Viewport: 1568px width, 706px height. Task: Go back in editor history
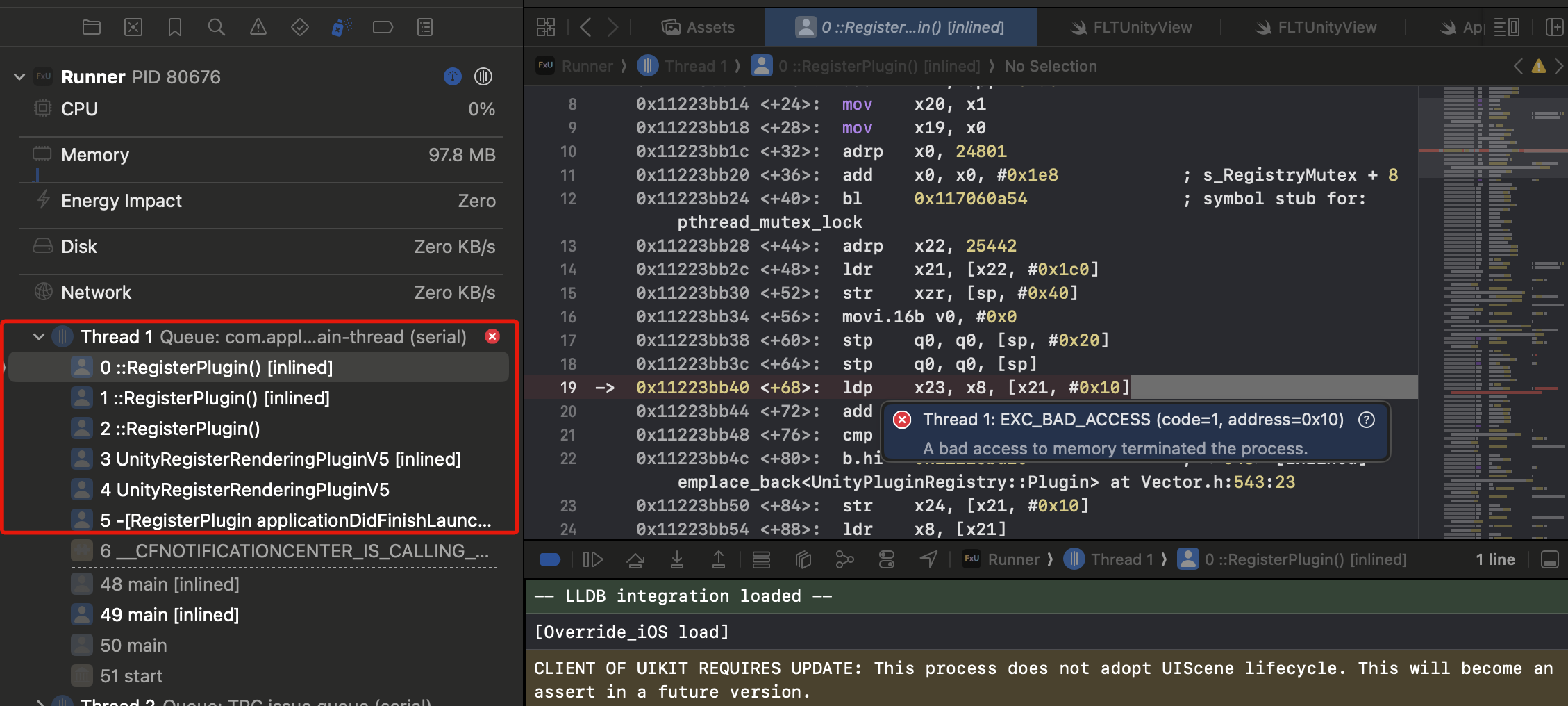point(585,27)
